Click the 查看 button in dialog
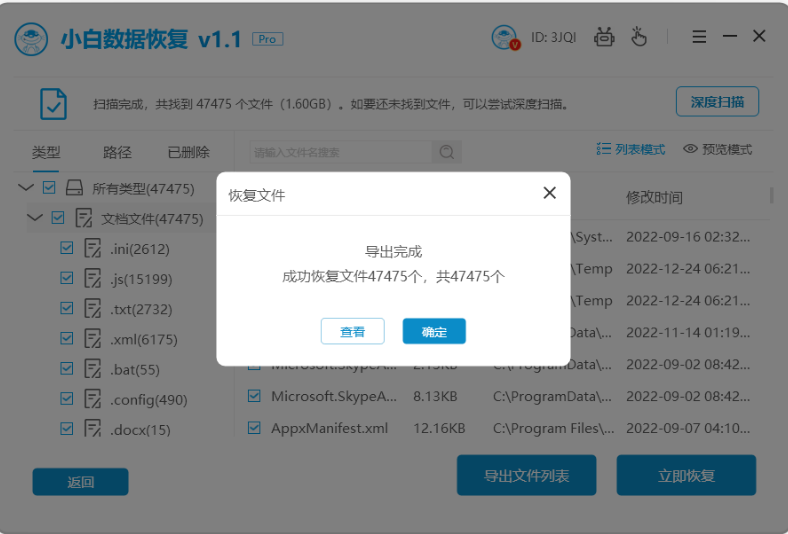This screenshot has height=534, width=788. tap(352, 332)
